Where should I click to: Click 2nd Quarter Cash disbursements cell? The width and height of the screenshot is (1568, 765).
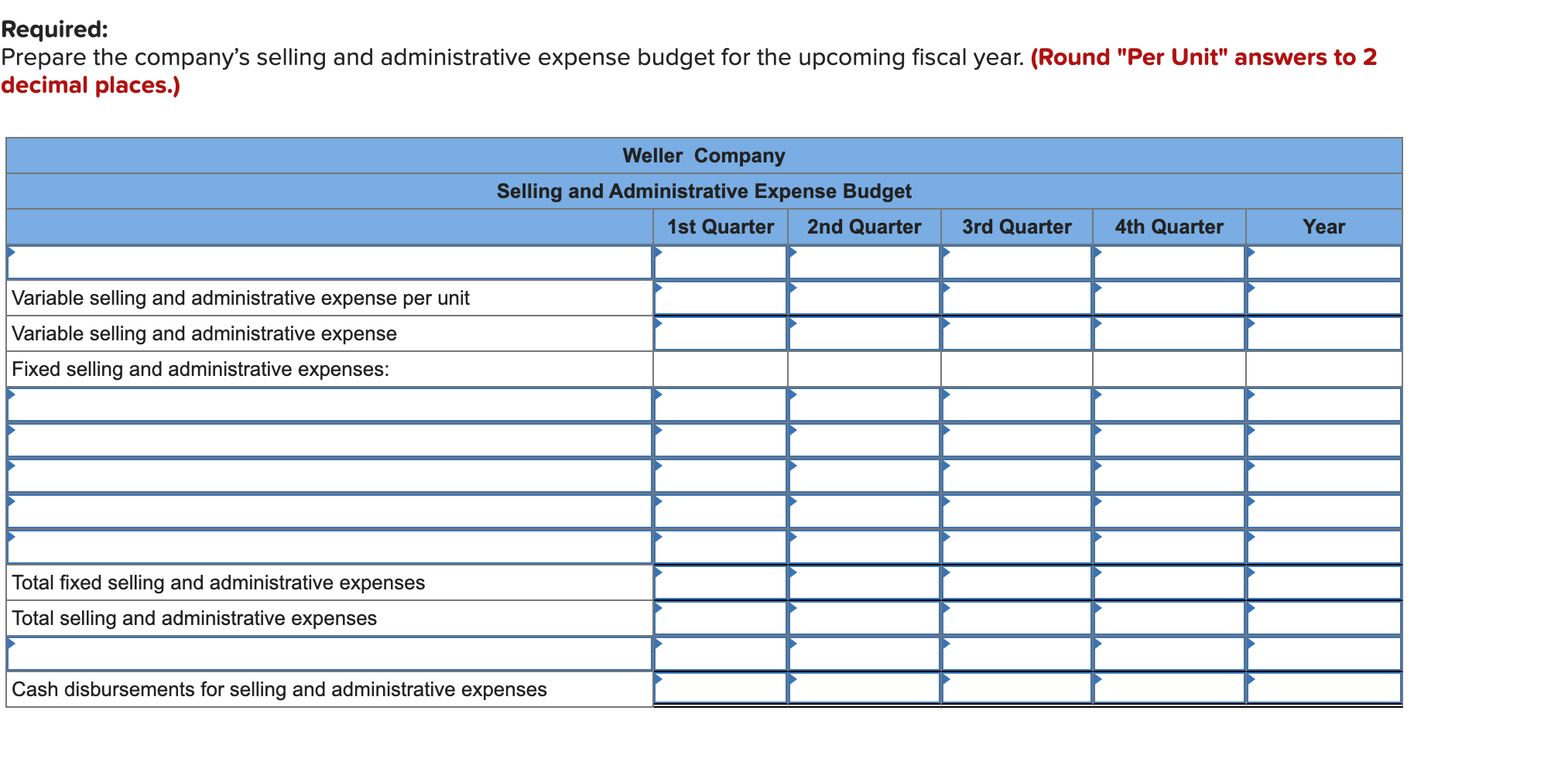coord(864,689)
